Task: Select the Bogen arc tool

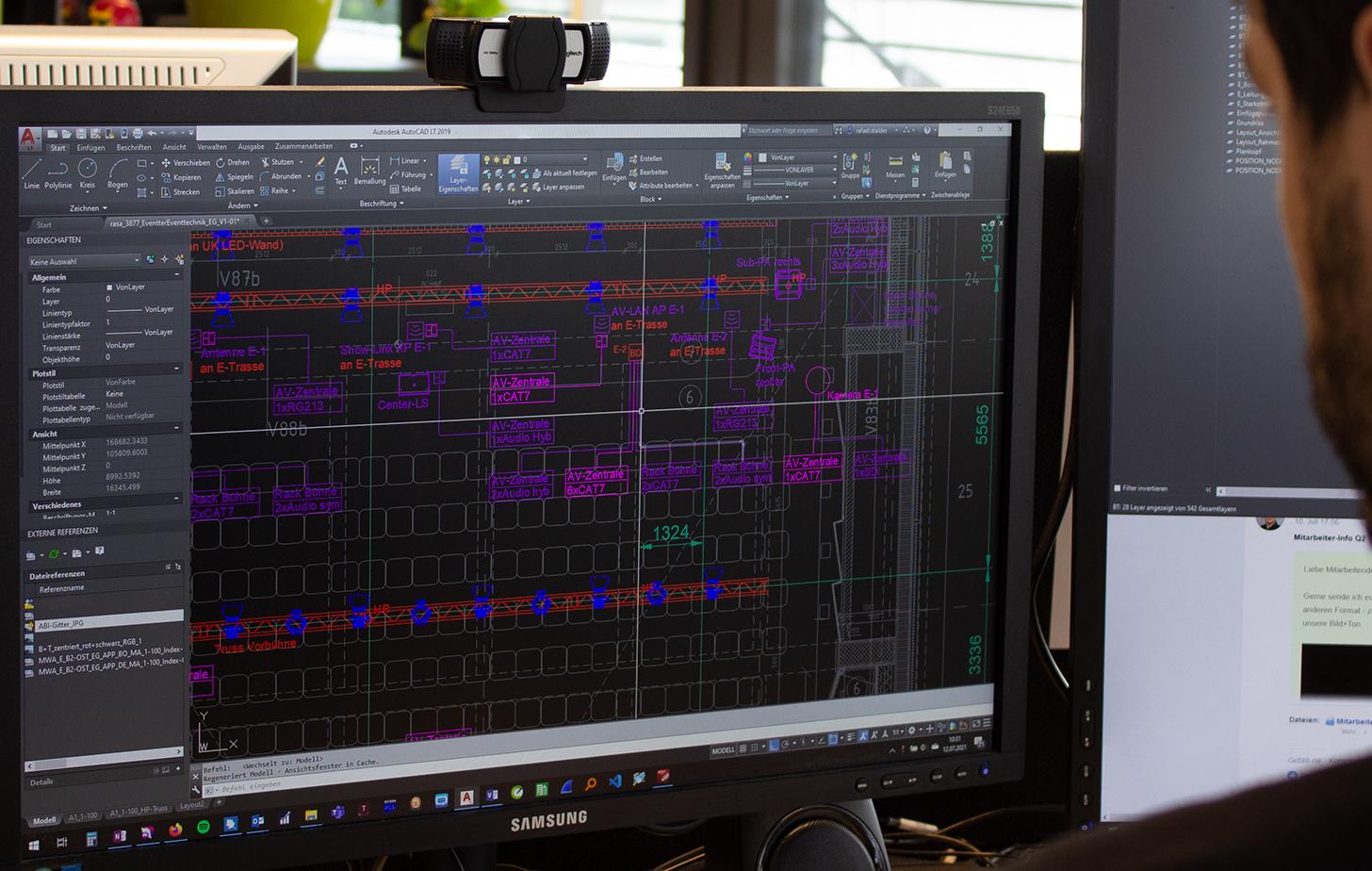Action: click(x=117, y=173)
